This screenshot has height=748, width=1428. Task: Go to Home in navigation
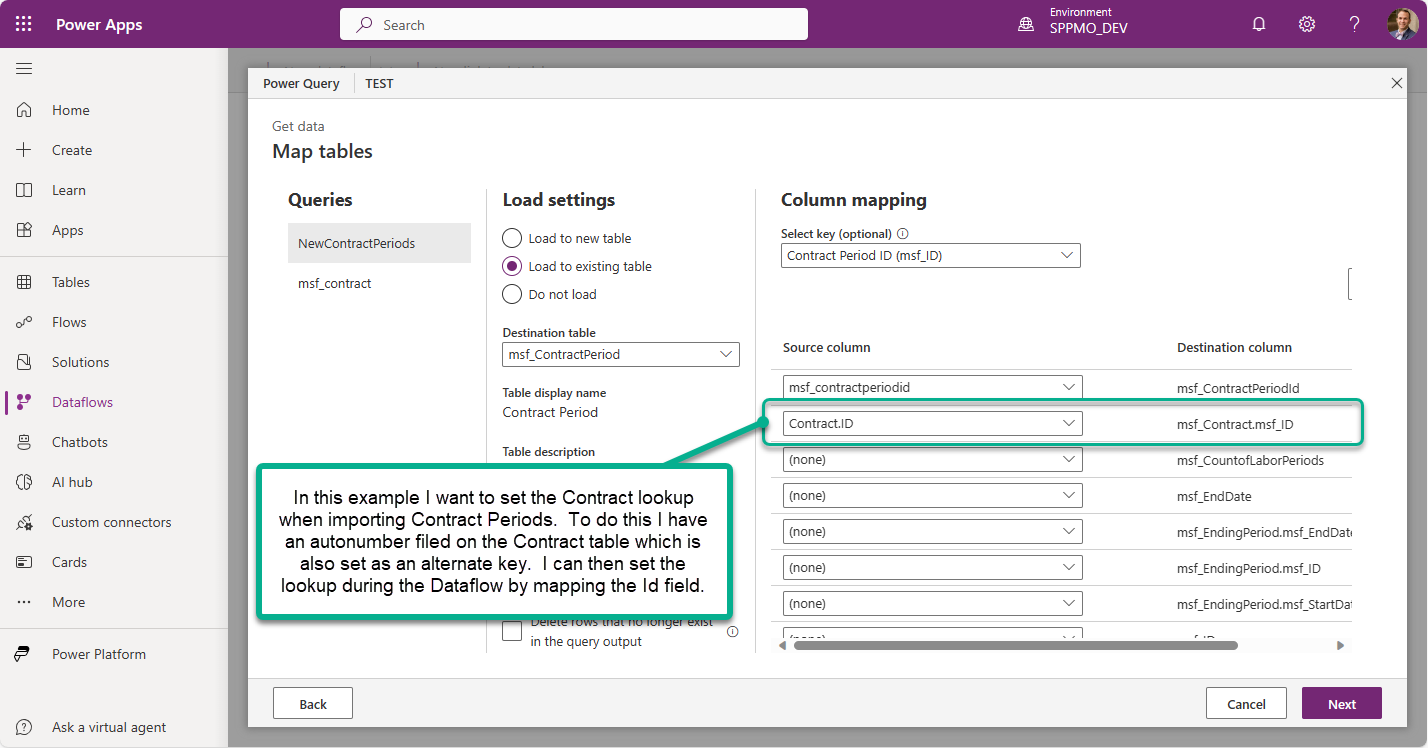point(71,110)
